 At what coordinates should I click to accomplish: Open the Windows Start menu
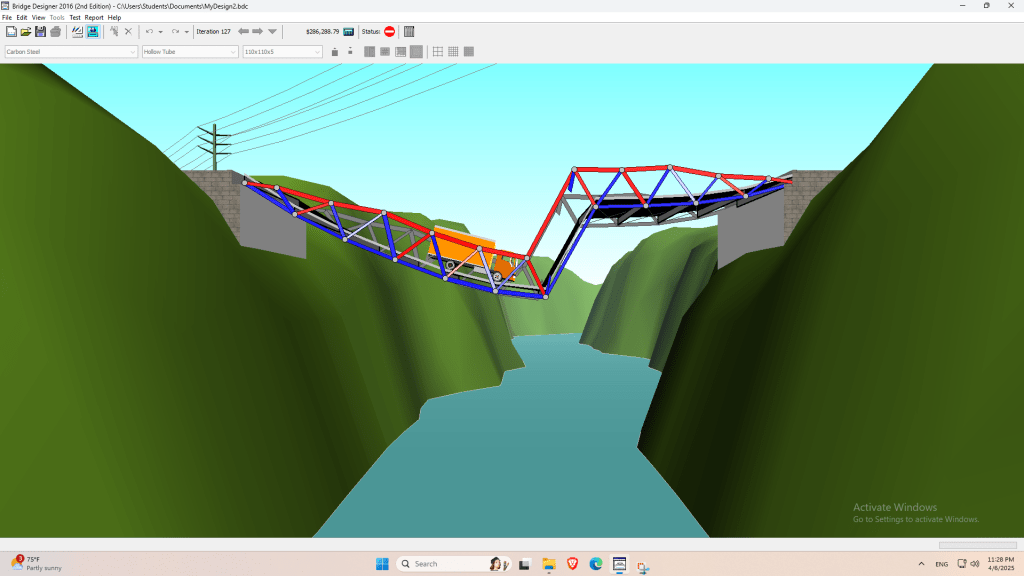tap(383, 564)
